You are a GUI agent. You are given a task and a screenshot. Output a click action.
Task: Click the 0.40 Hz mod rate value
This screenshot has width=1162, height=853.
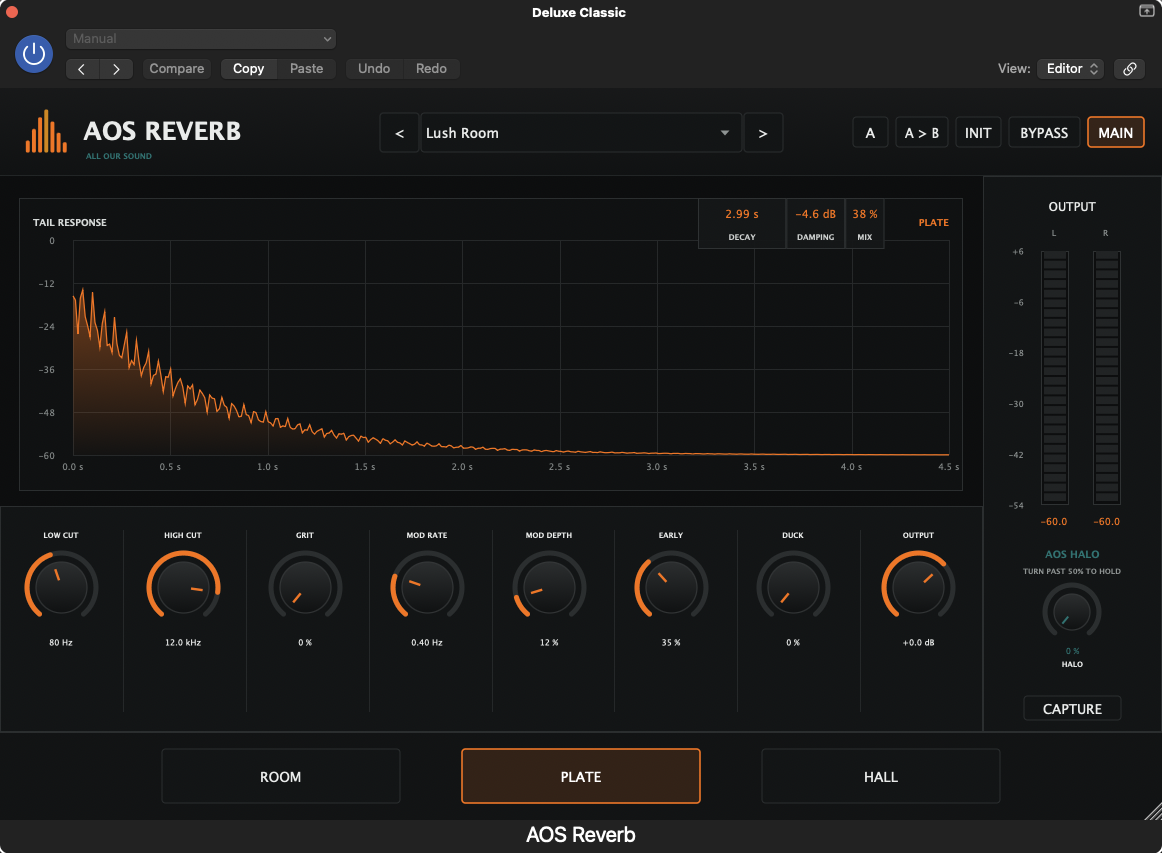point(427,643)
